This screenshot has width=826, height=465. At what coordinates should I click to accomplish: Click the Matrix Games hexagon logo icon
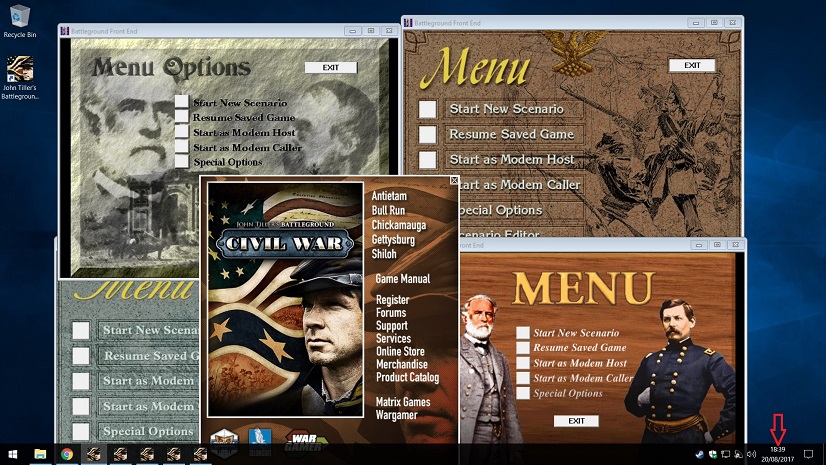click(x=224, y=441)
